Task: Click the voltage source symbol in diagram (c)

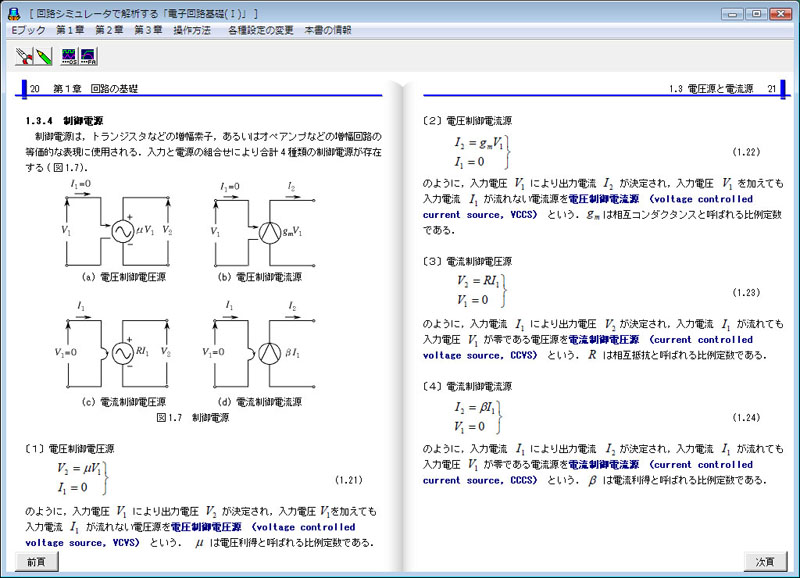Action: [123, 353]
